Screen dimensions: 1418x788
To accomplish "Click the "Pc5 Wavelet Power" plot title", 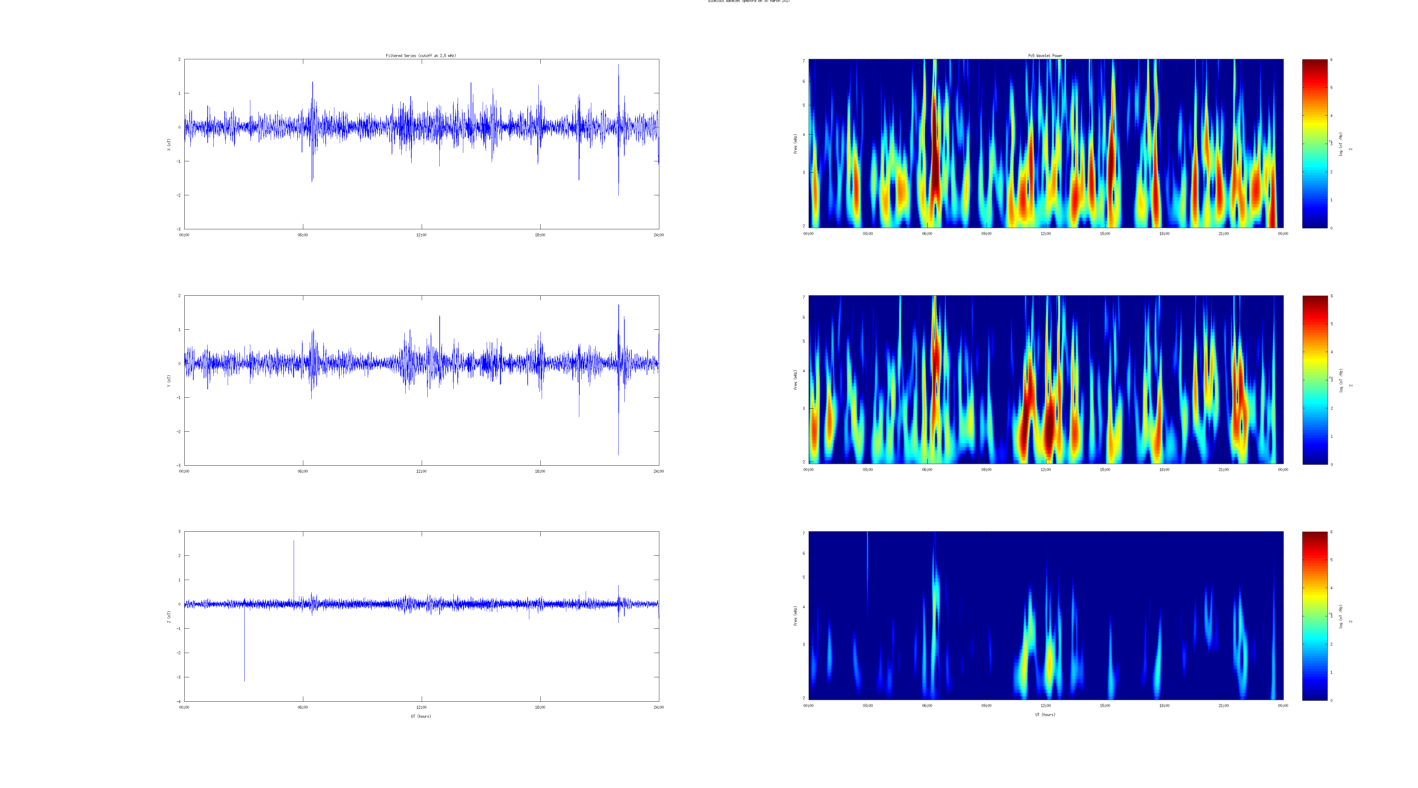I will click(x=1045, y=55).
